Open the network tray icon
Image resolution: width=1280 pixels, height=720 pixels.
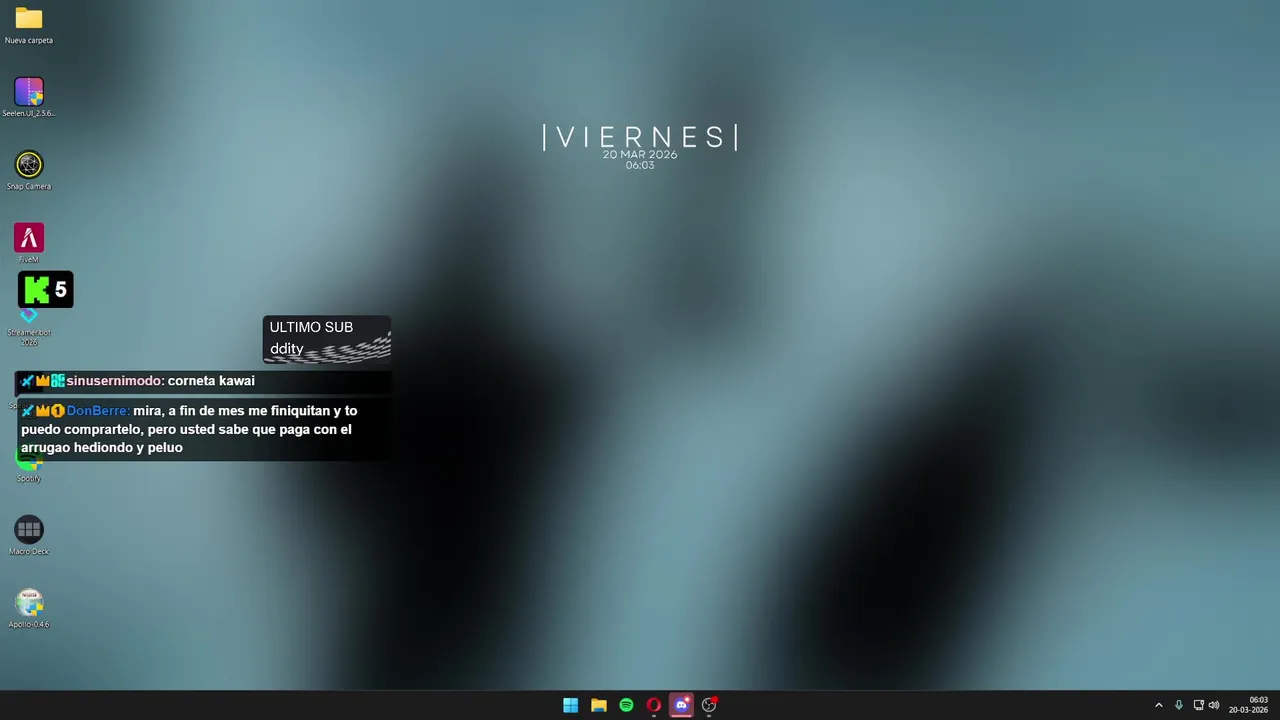coord(1198,705)
